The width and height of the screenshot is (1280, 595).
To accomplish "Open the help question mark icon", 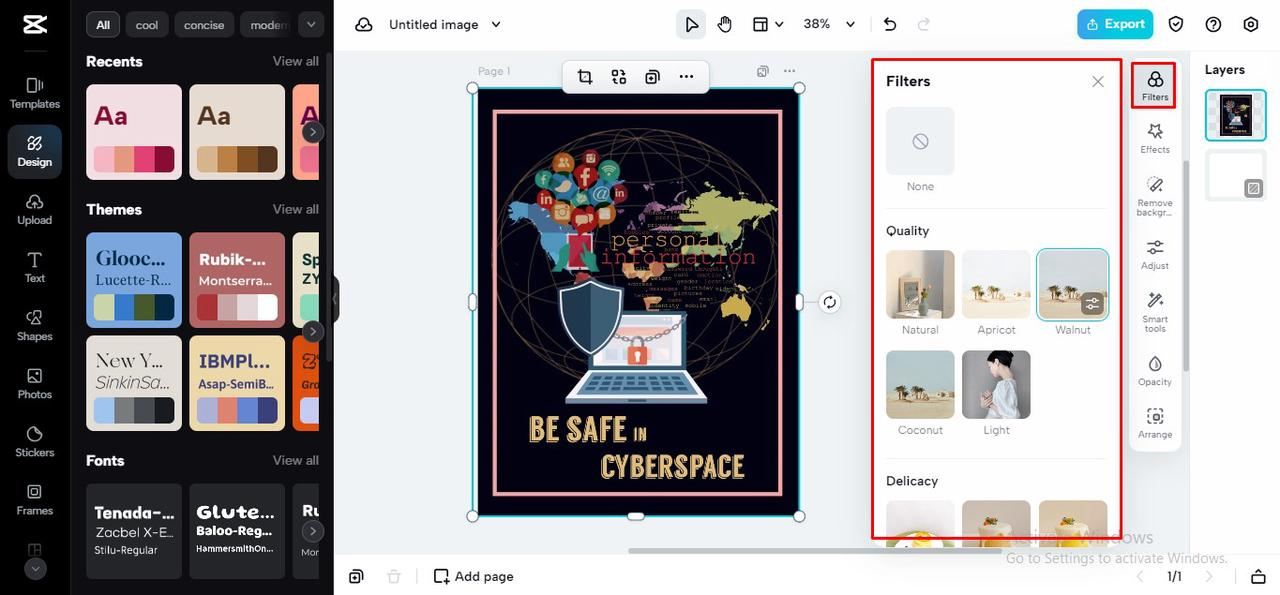I will click(x=1213, y=24).
